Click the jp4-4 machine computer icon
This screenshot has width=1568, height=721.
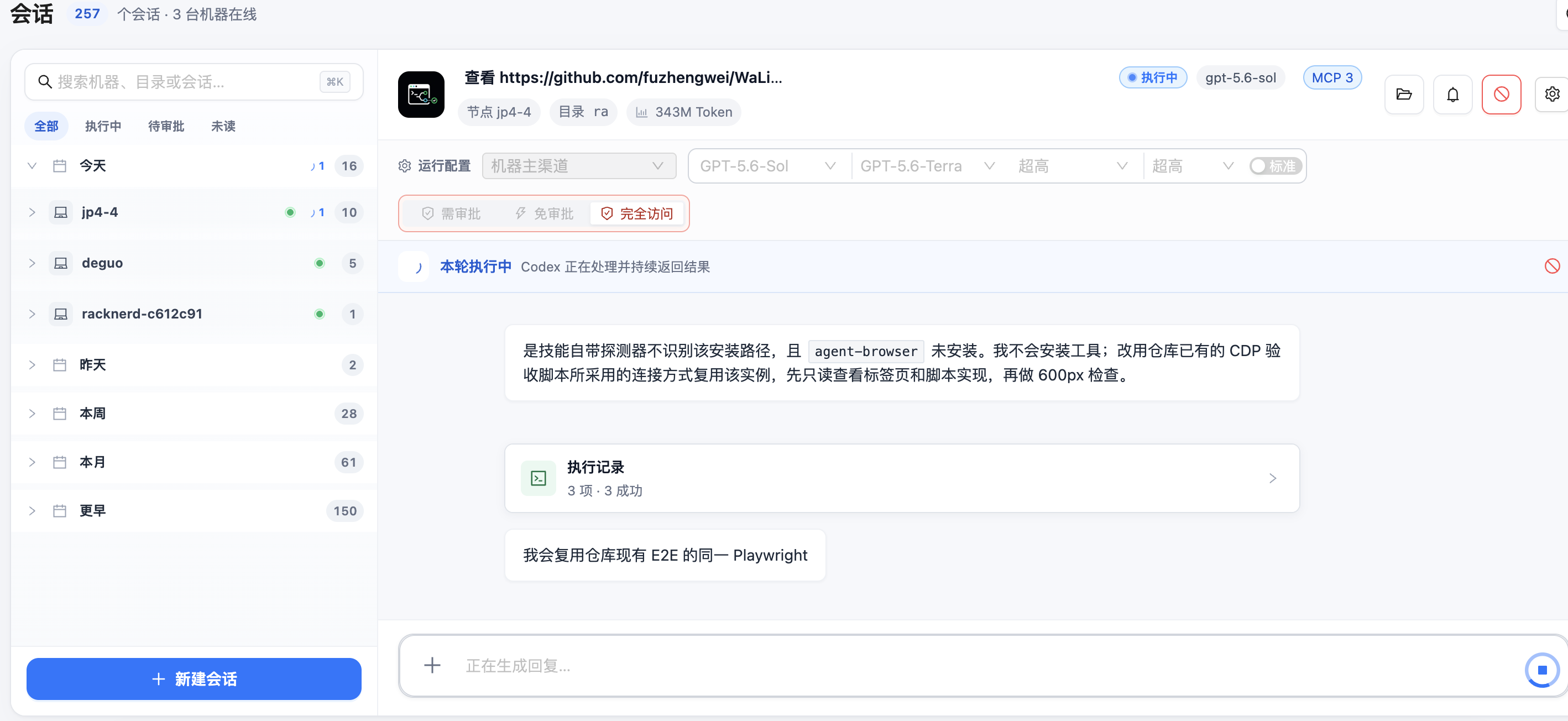tap(61, 212)
